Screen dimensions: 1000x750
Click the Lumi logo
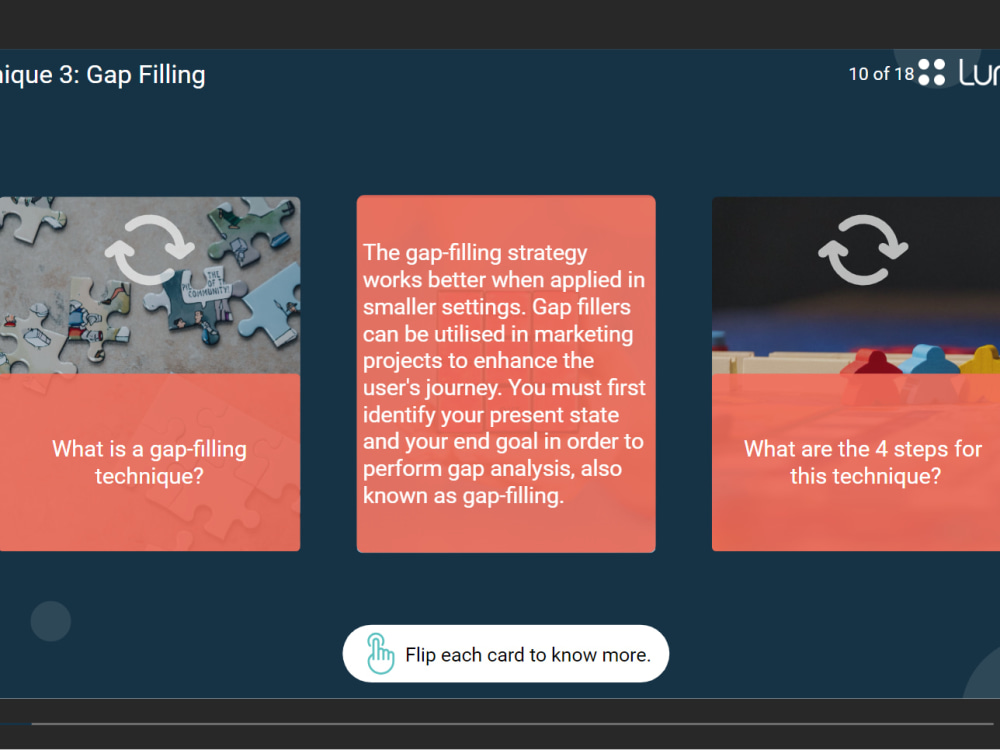[x=978, y=72]
